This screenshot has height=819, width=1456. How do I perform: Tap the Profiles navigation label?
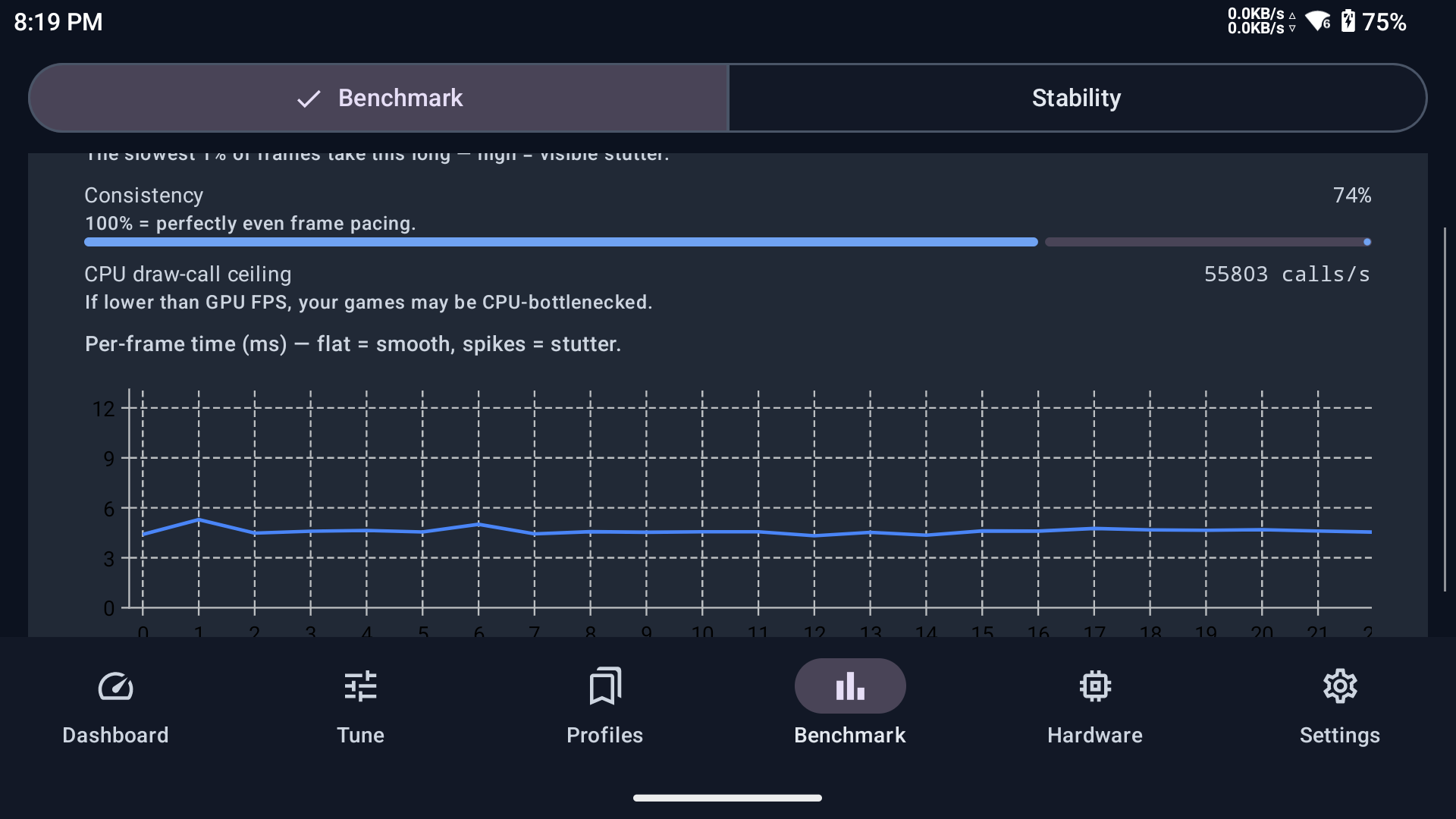pyautogui.click(x=604, y=735)
